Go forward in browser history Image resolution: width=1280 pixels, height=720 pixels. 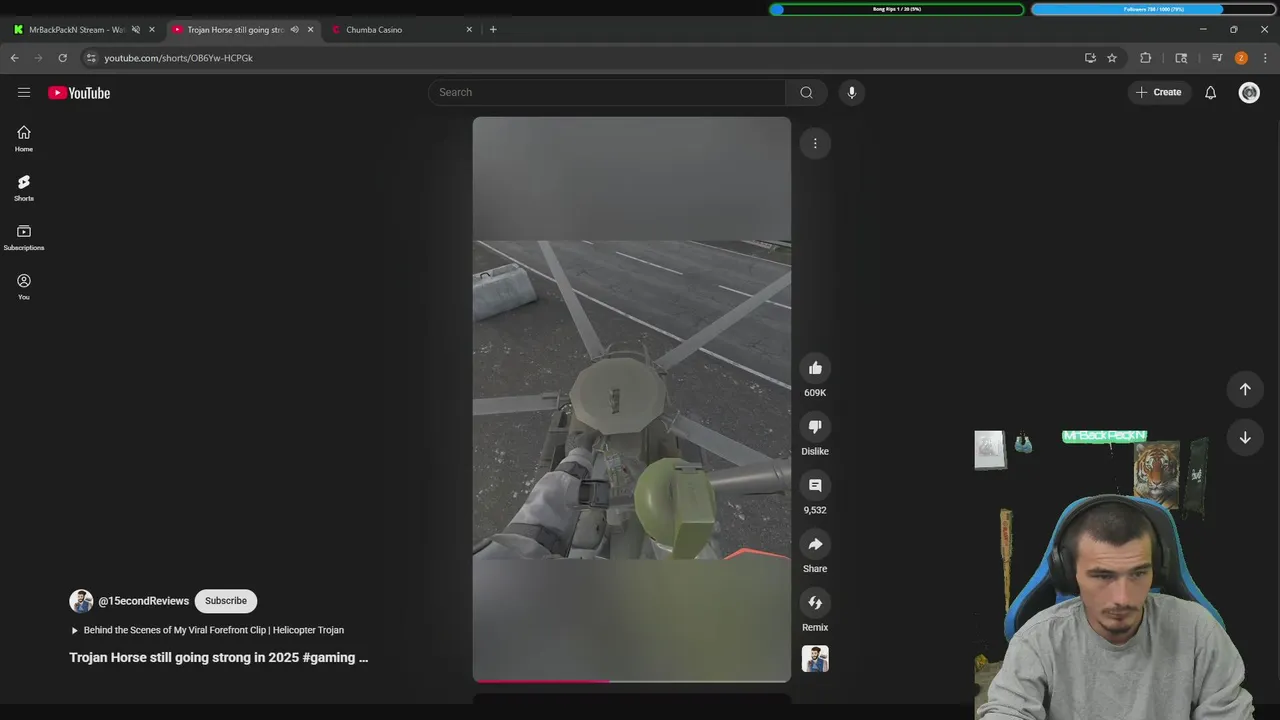pyautogui.click(x=39, y=58)
